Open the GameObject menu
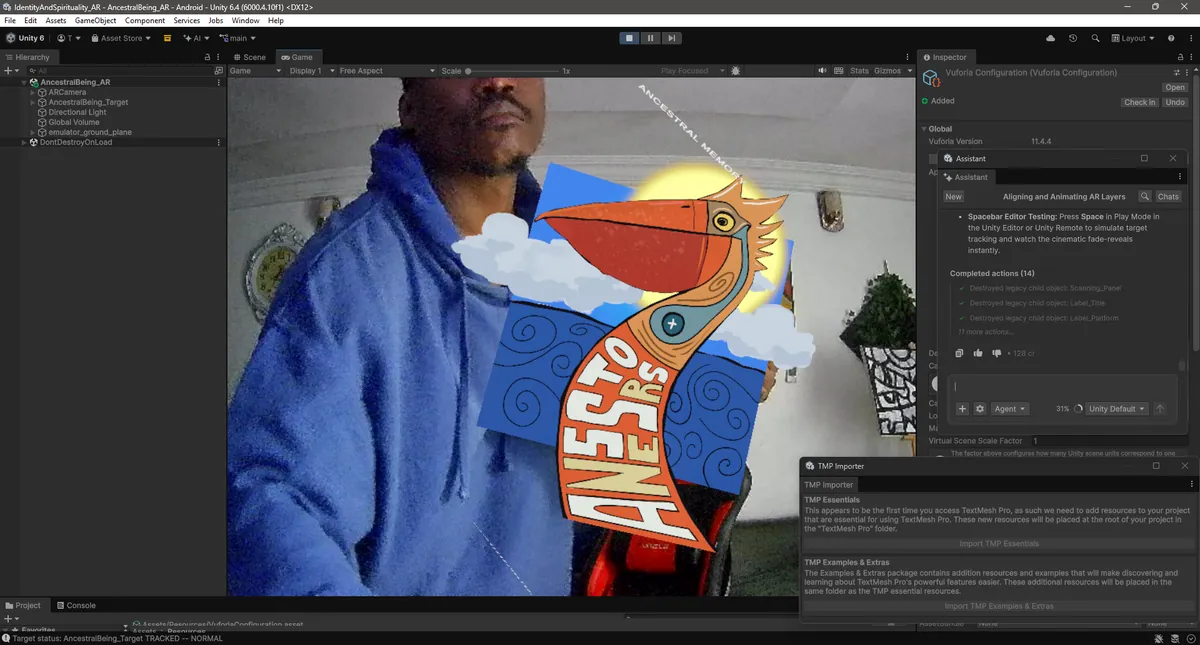 [x=95, y=20]
